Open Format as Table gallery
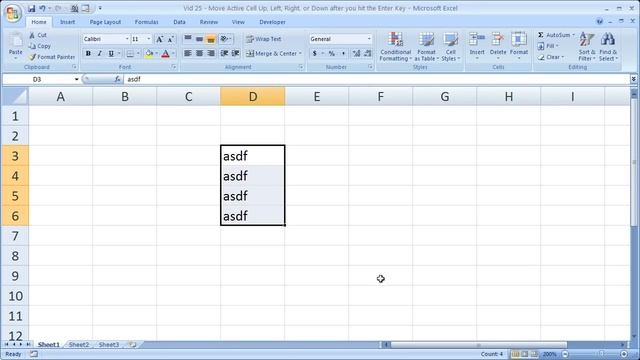 (427, 47)
